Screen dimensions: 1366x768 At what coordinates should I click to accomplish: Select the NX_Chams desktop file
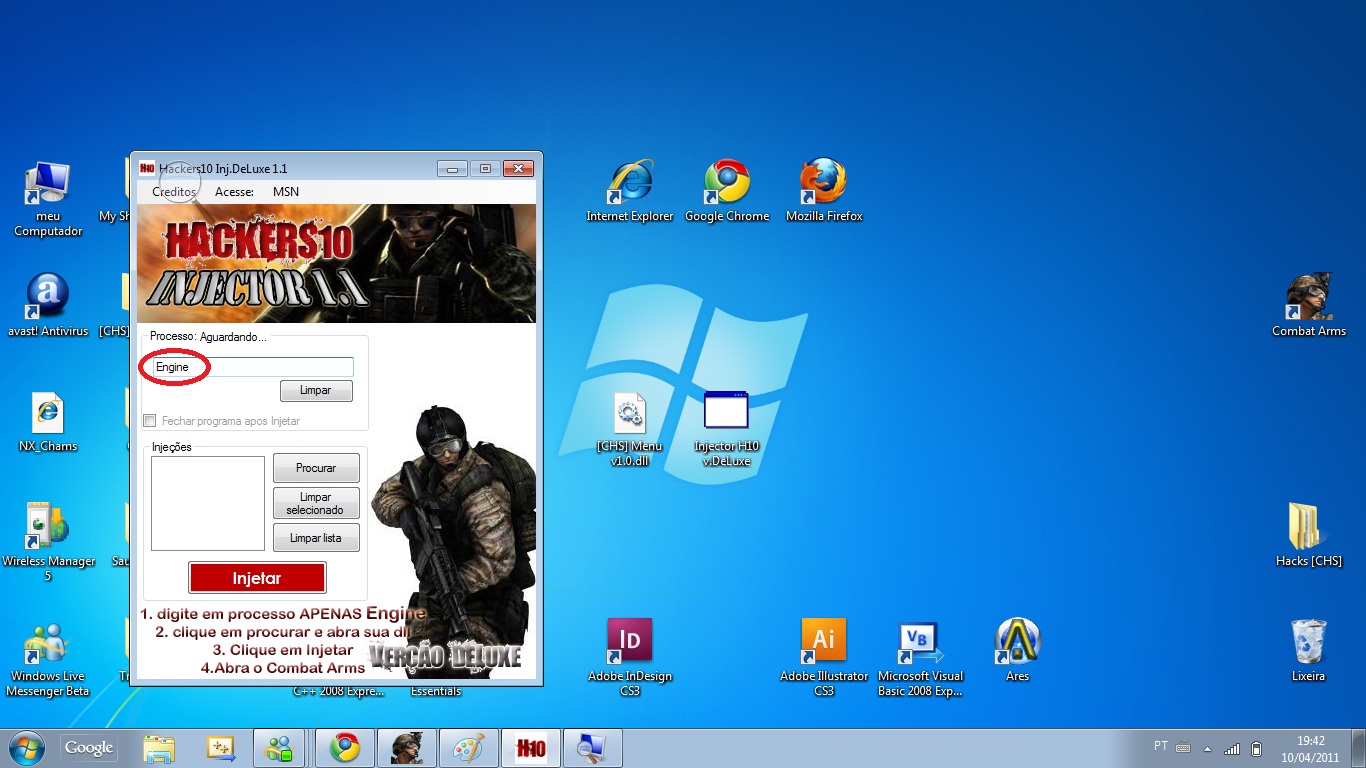click(x=47, y=421)
